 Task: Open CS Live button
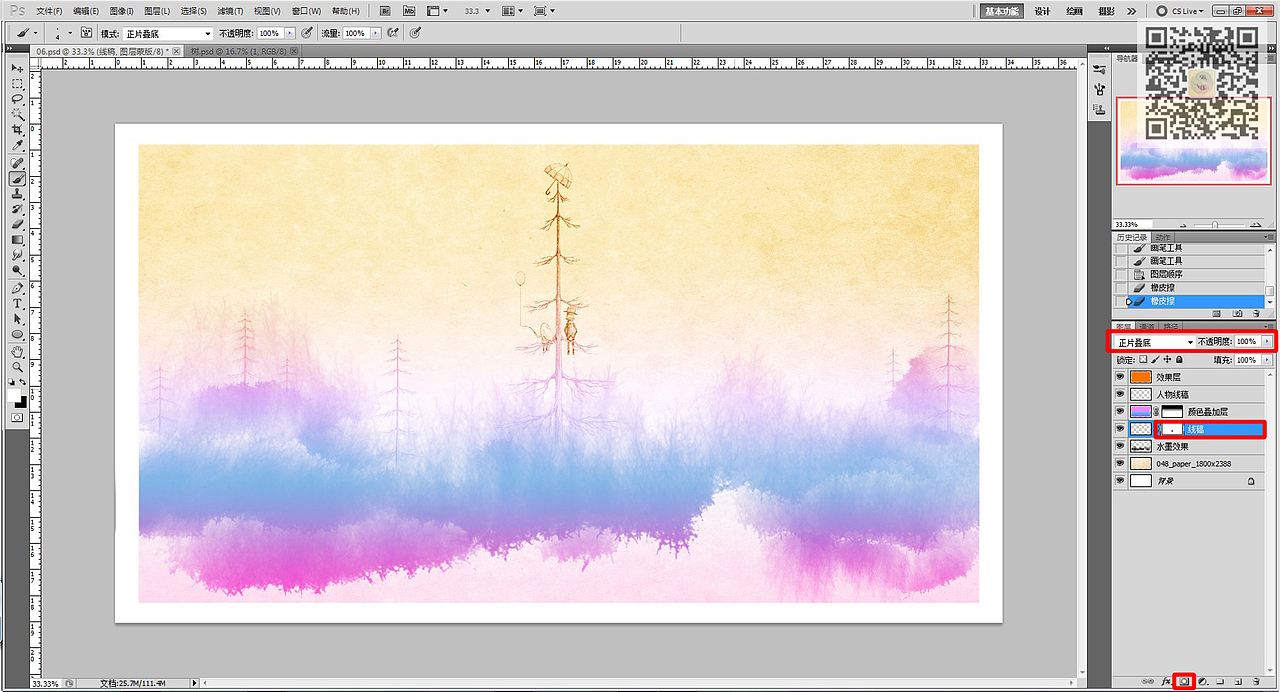(x=1180, y=11)
